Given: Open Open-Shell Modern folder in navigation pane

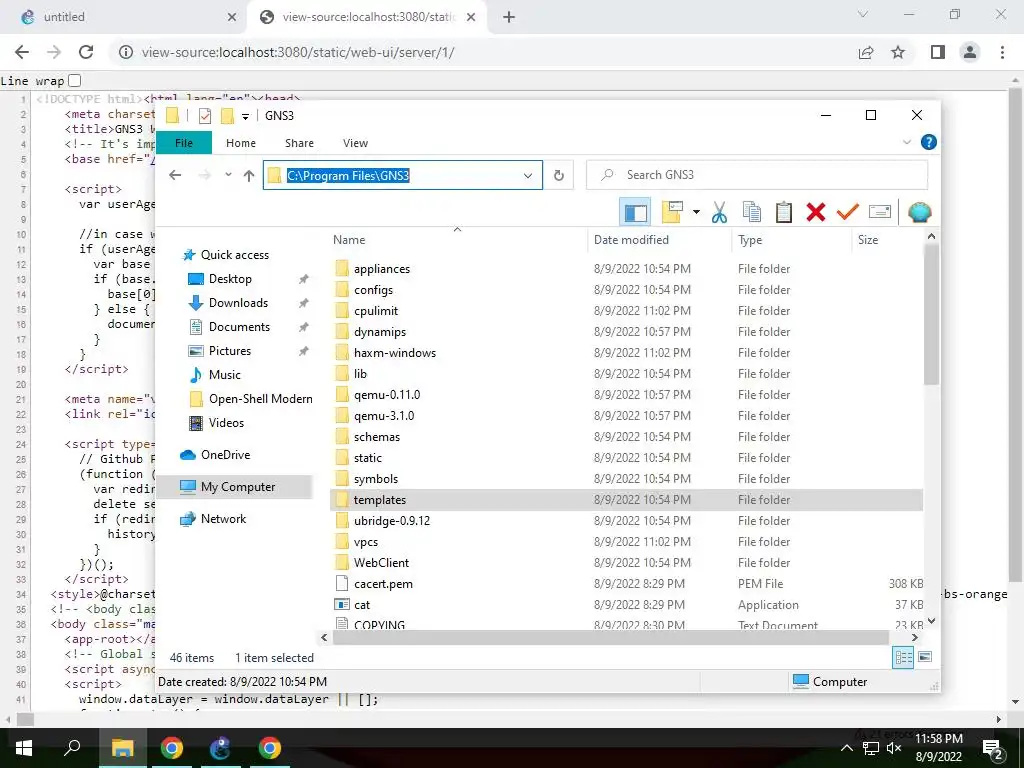Looking at the screenshot, I should click(251, 399).
